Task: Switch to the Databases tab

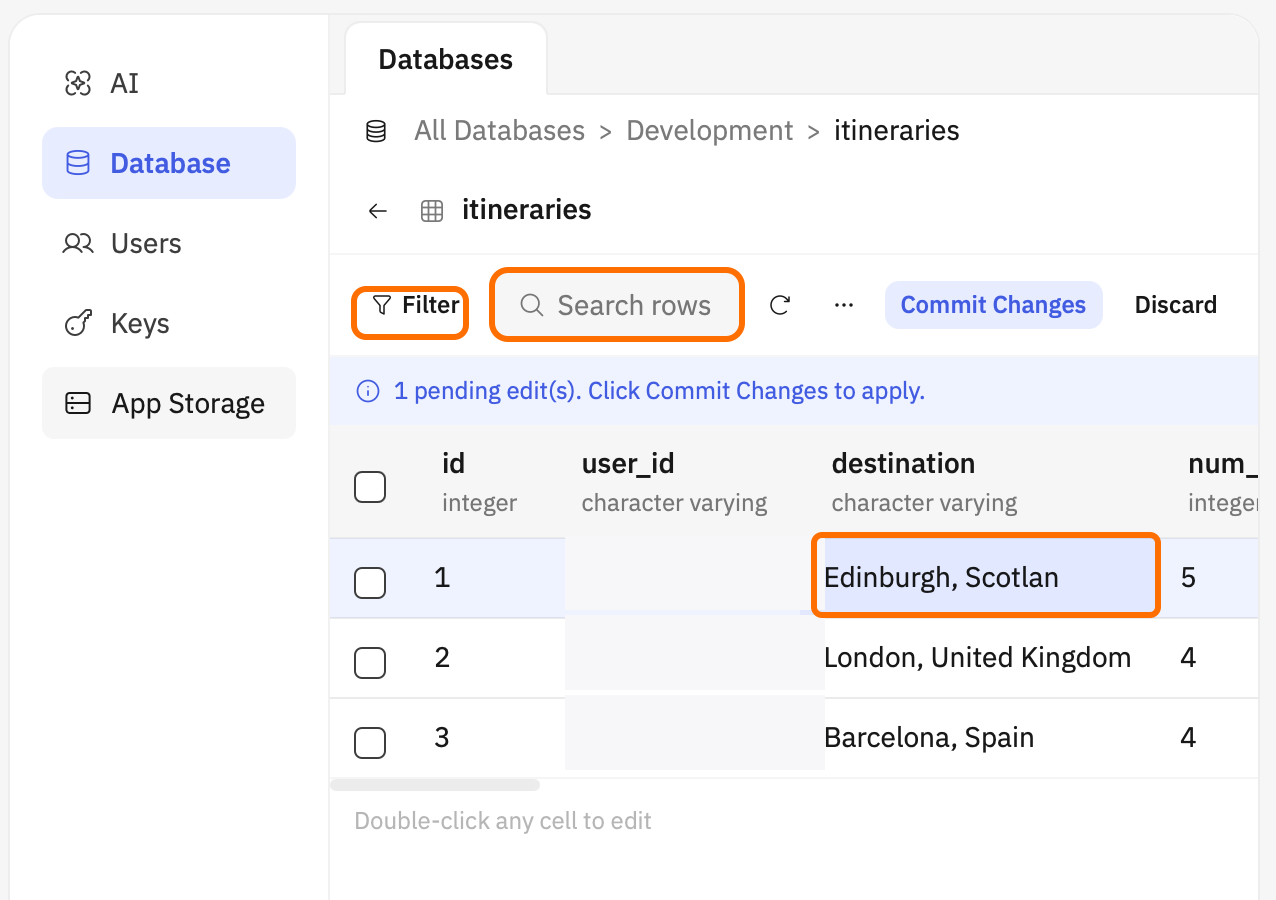Action: coord(446,59)
